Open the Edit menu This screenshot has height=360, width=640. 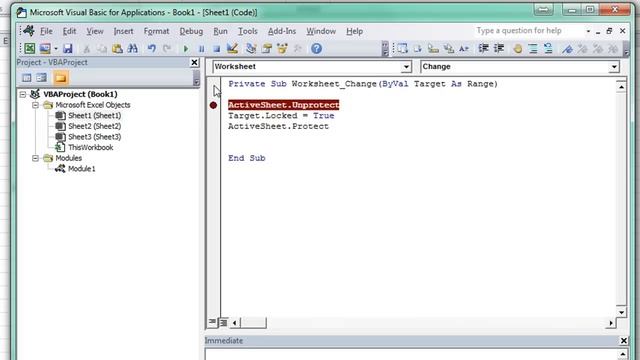pos(69,31)
